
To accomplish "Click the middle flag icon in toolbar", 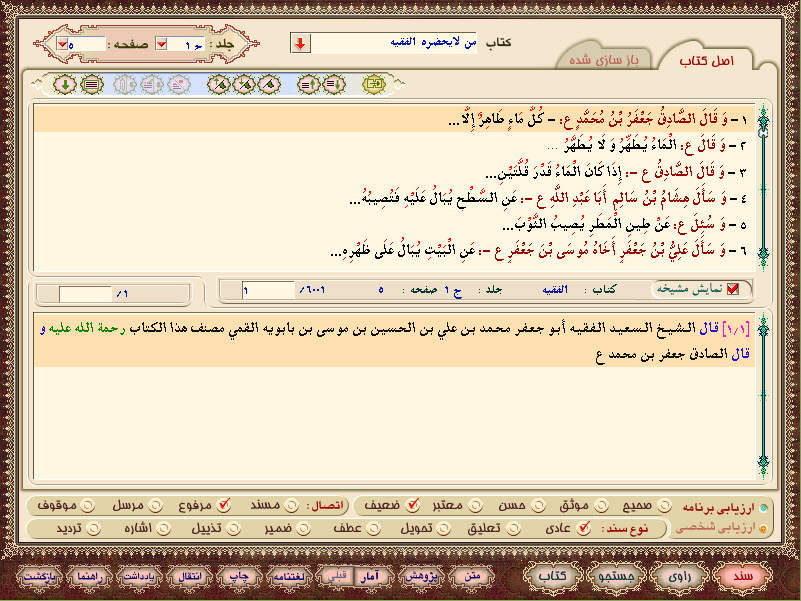I will [x=242, y=84].
